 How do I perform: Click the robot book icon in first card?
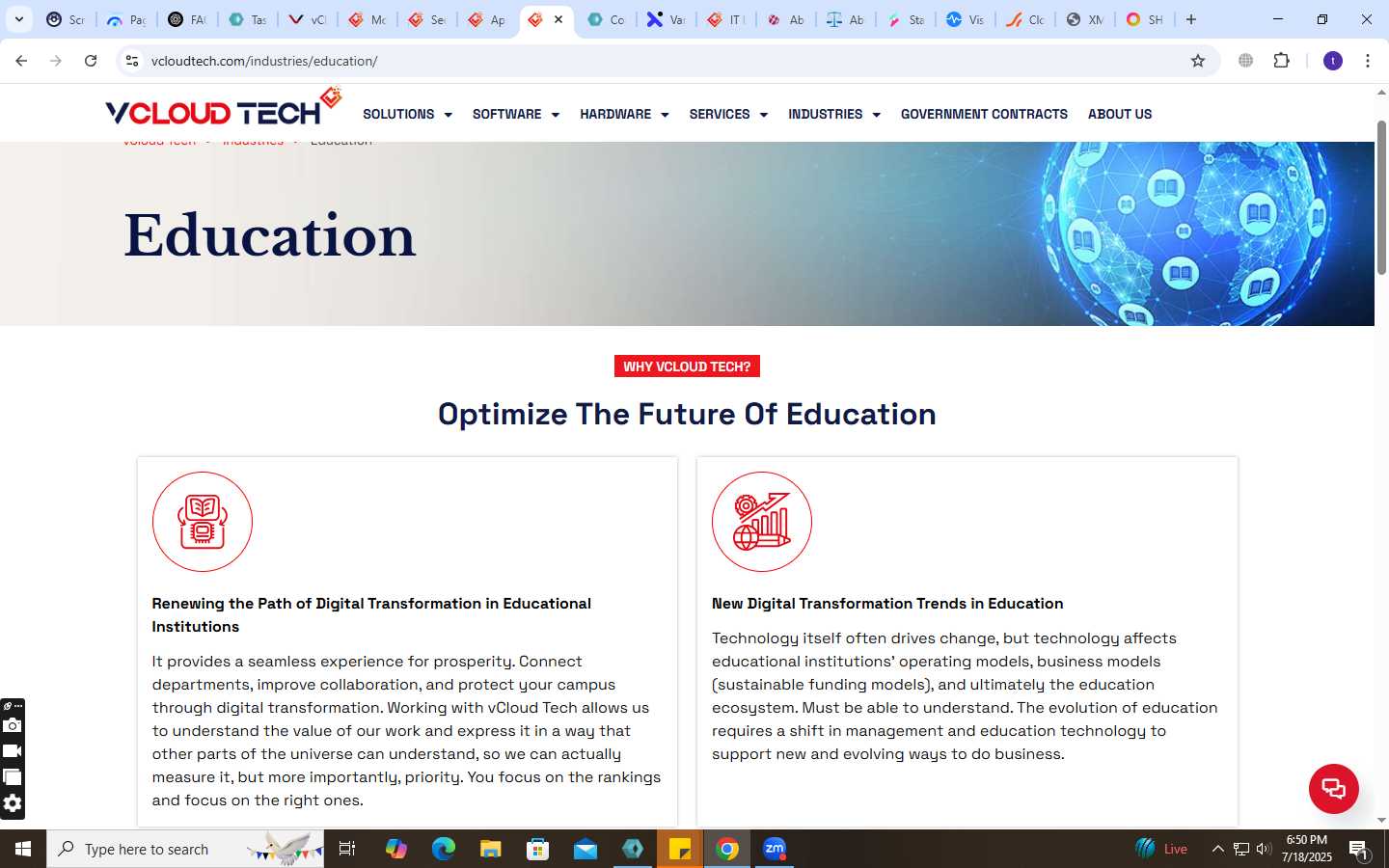pyautogui.click(x=203, y=522)
